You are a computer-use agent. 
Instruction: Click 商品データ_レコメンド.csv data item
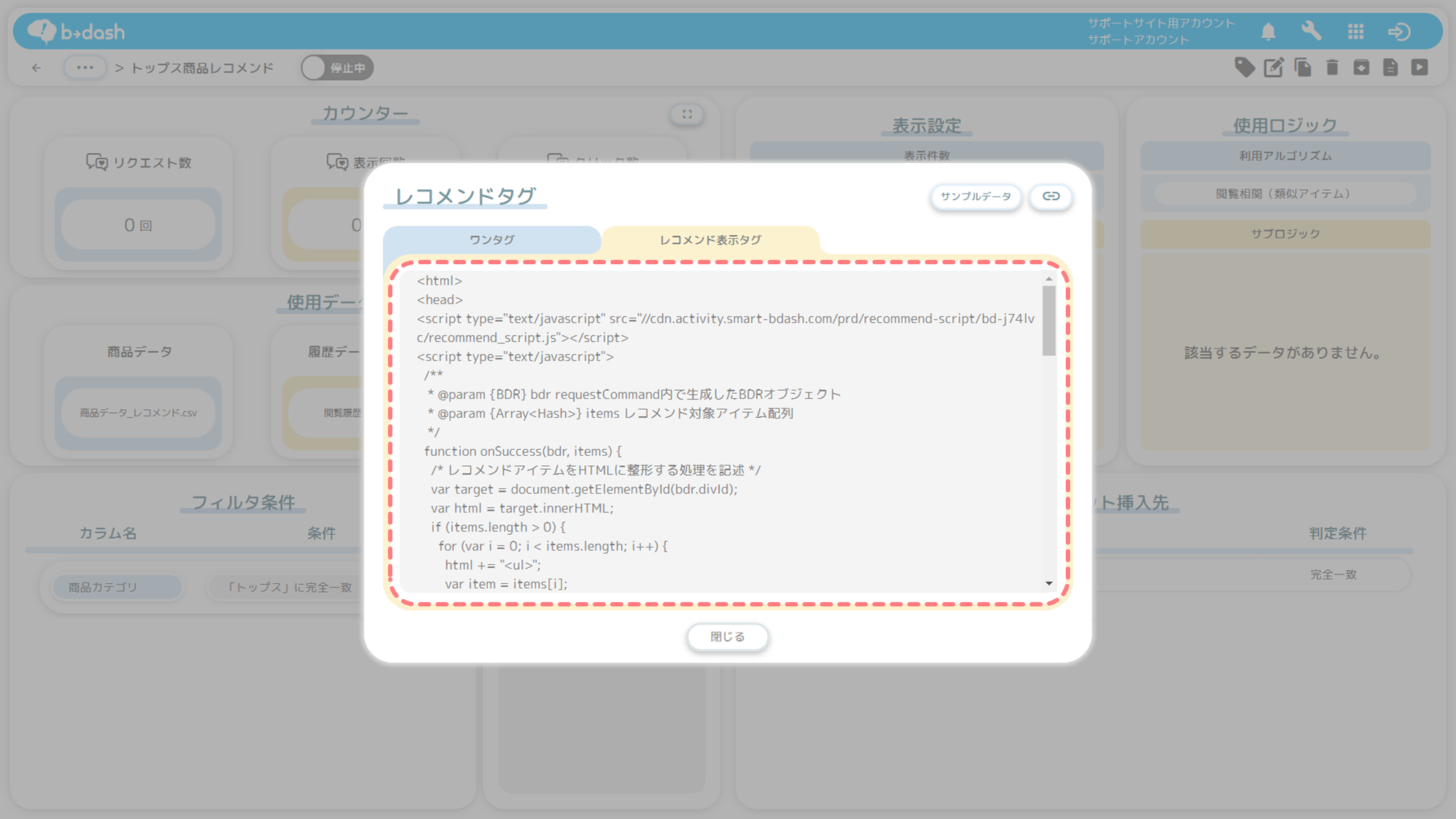pyautogui.click(x=138, y=413)
